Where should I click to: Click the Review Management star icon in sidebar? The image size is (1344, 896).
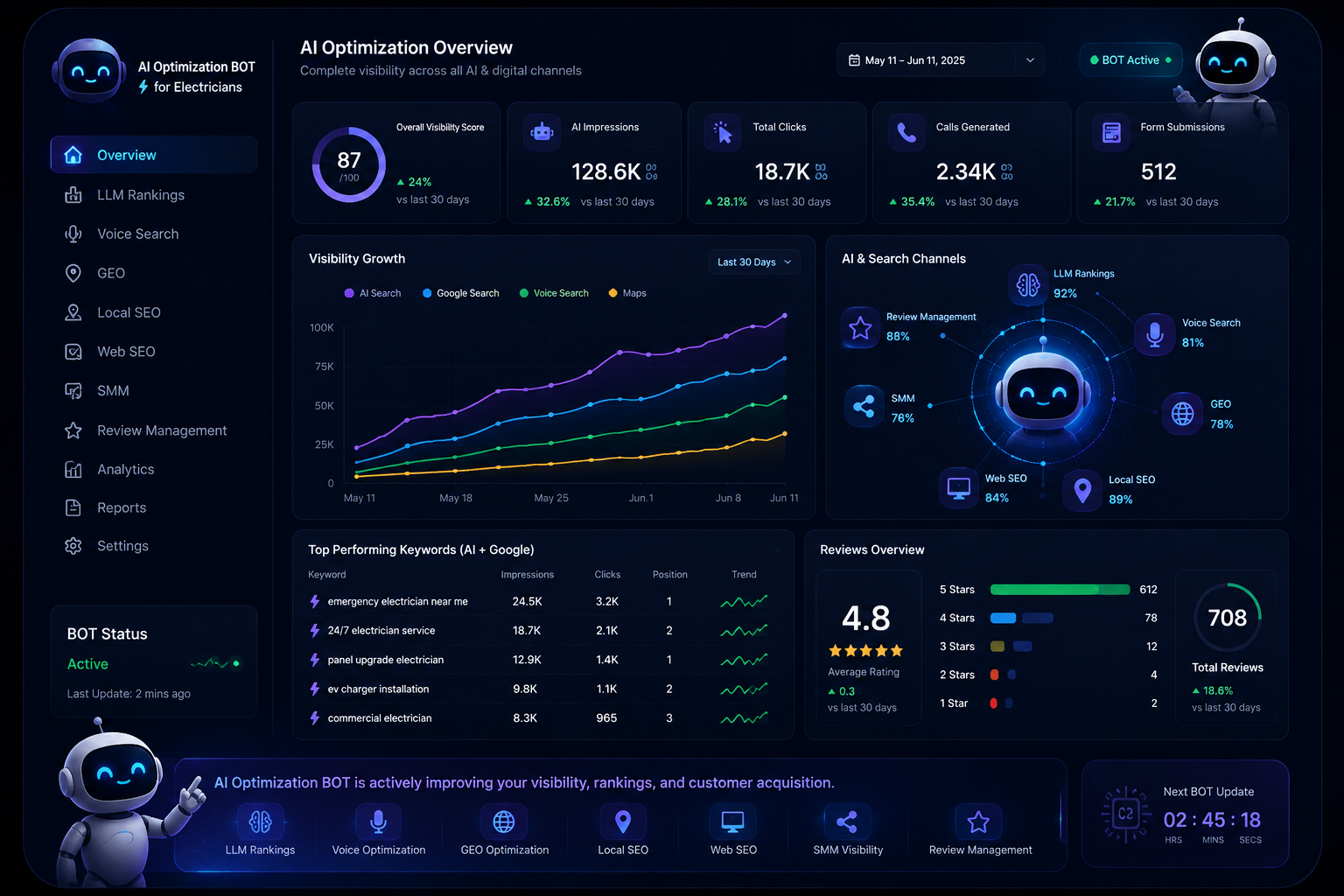[73, 430]
